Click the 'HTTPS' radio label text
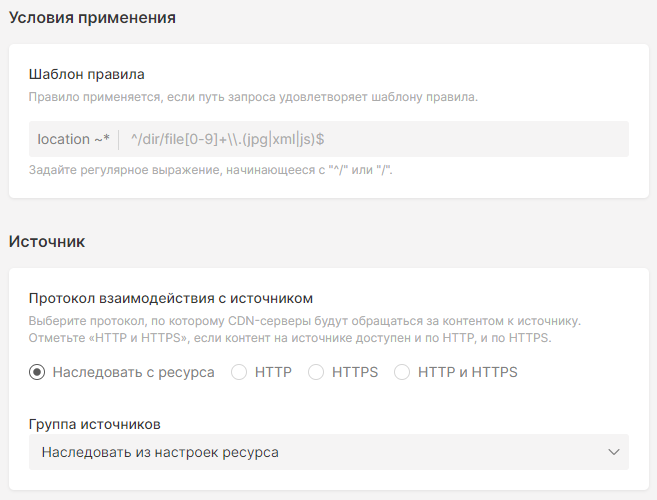 pos(355,372)
